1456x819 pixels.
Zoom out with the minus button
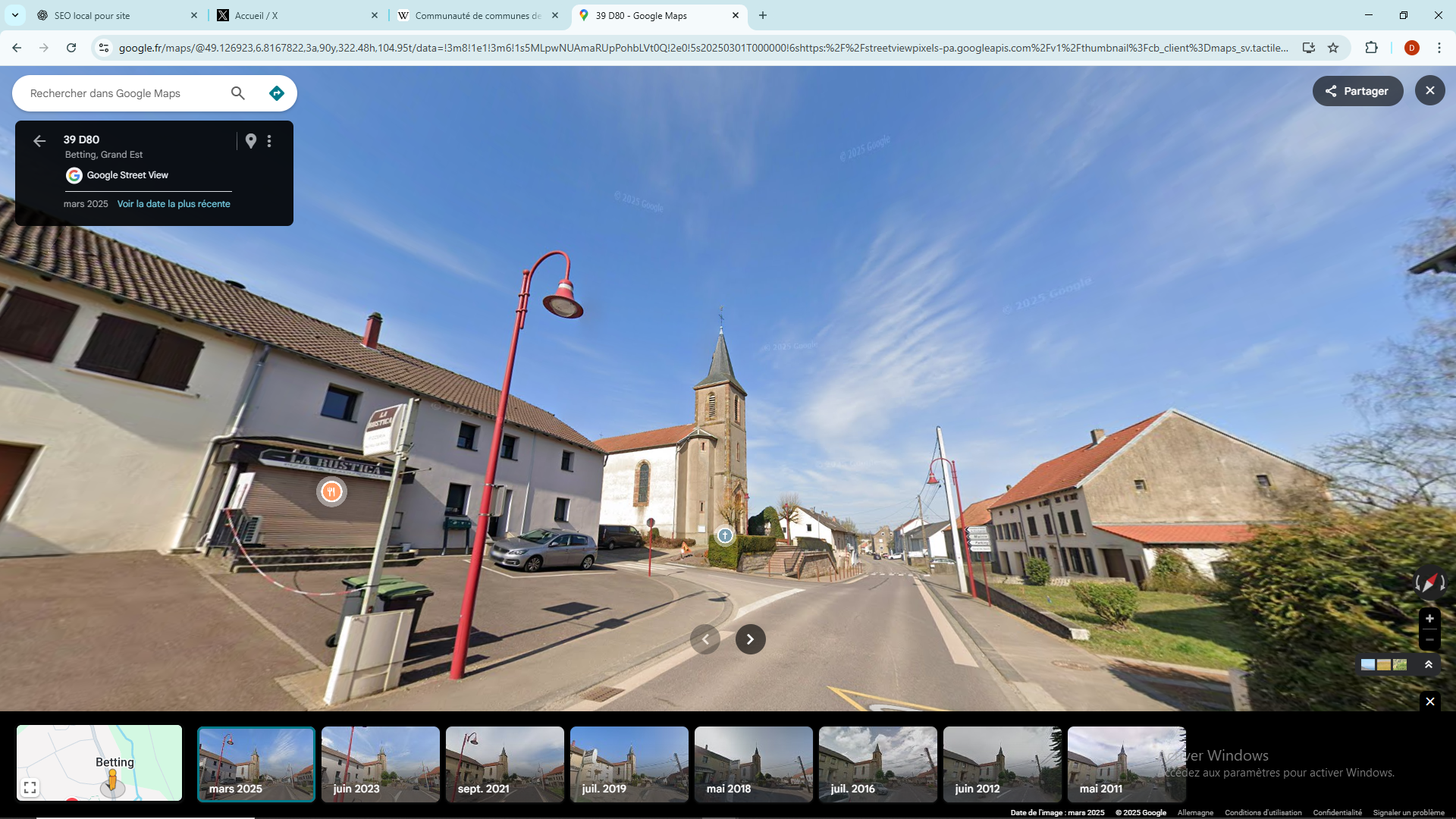1429,640
